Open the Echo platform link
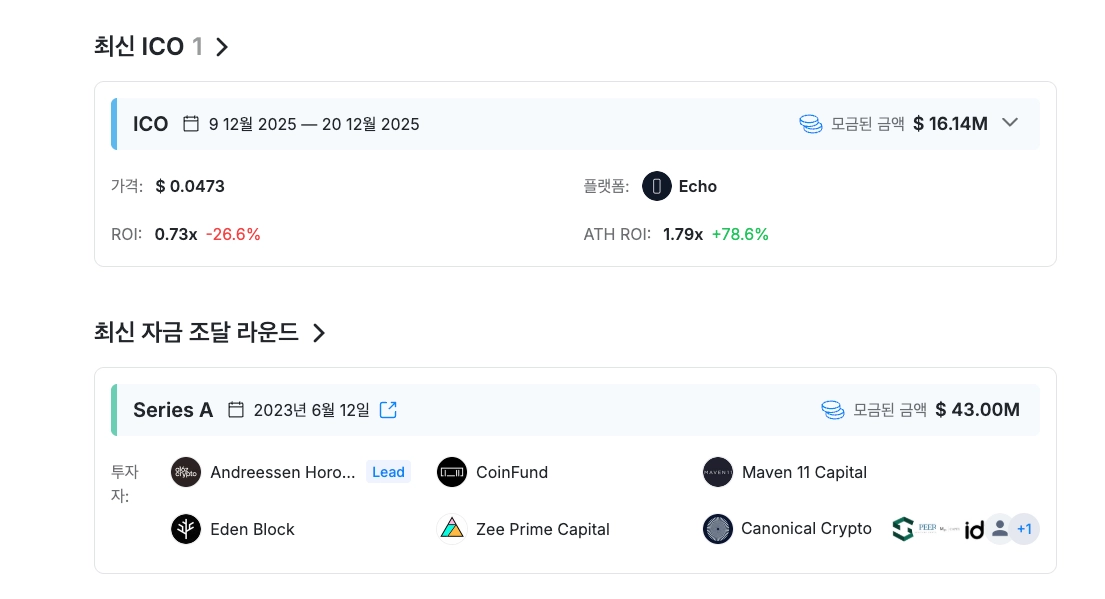1105x599 pixels. coord(698,186)
